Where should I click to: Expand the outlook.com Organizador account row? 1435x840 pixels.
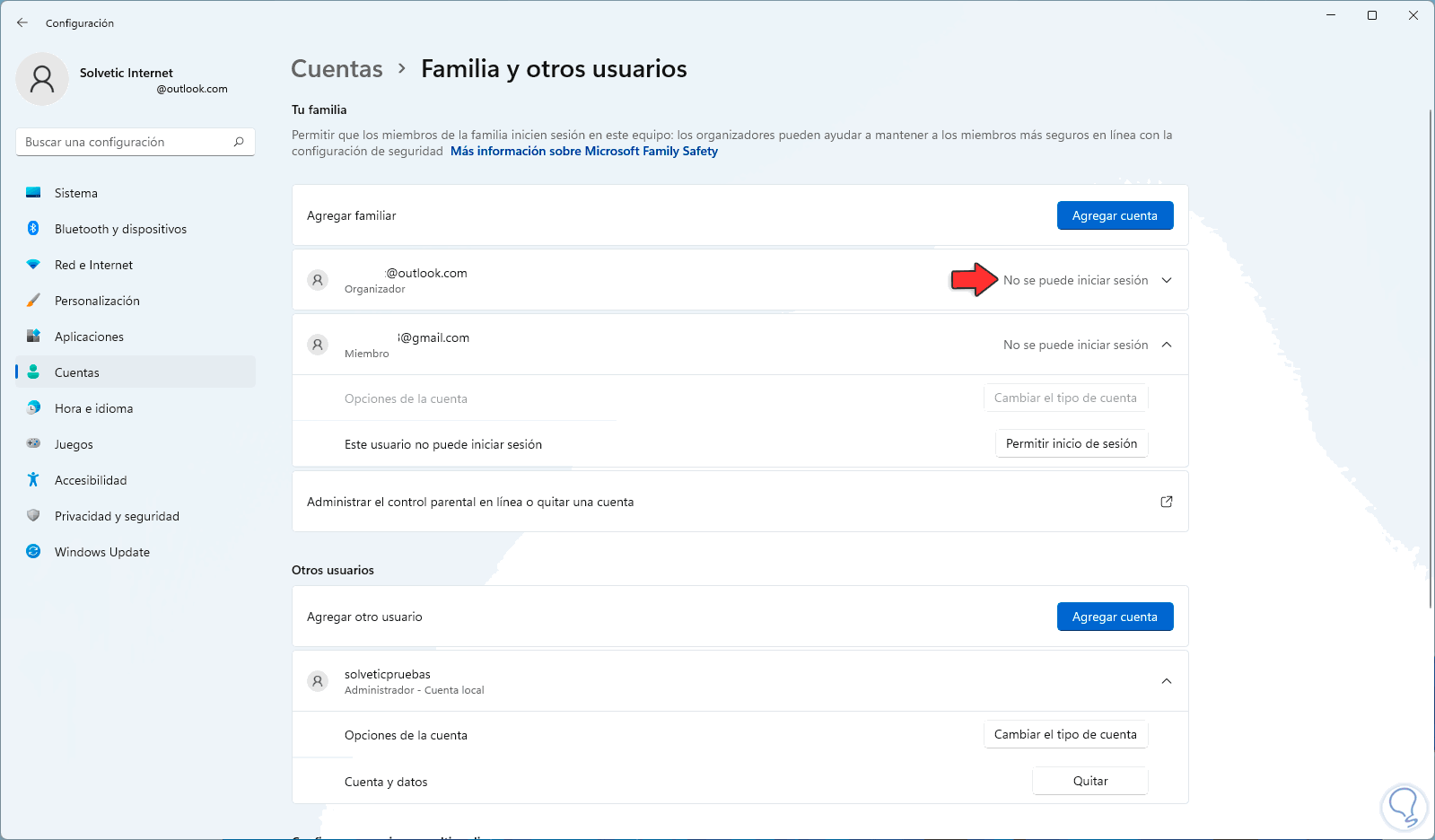click(x=1167, y=280)
